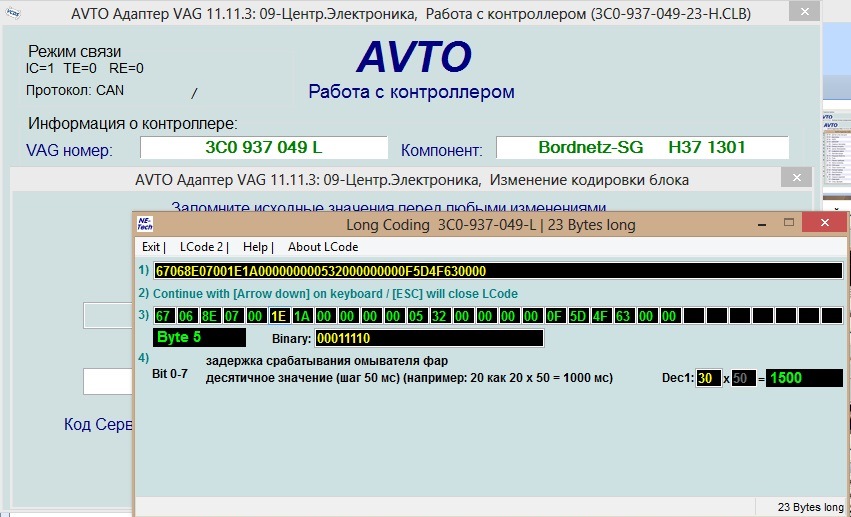Screen dimensions: 851x517
Task: Click the Binary field showing 00011110
Action: click(x=429, y=338)
